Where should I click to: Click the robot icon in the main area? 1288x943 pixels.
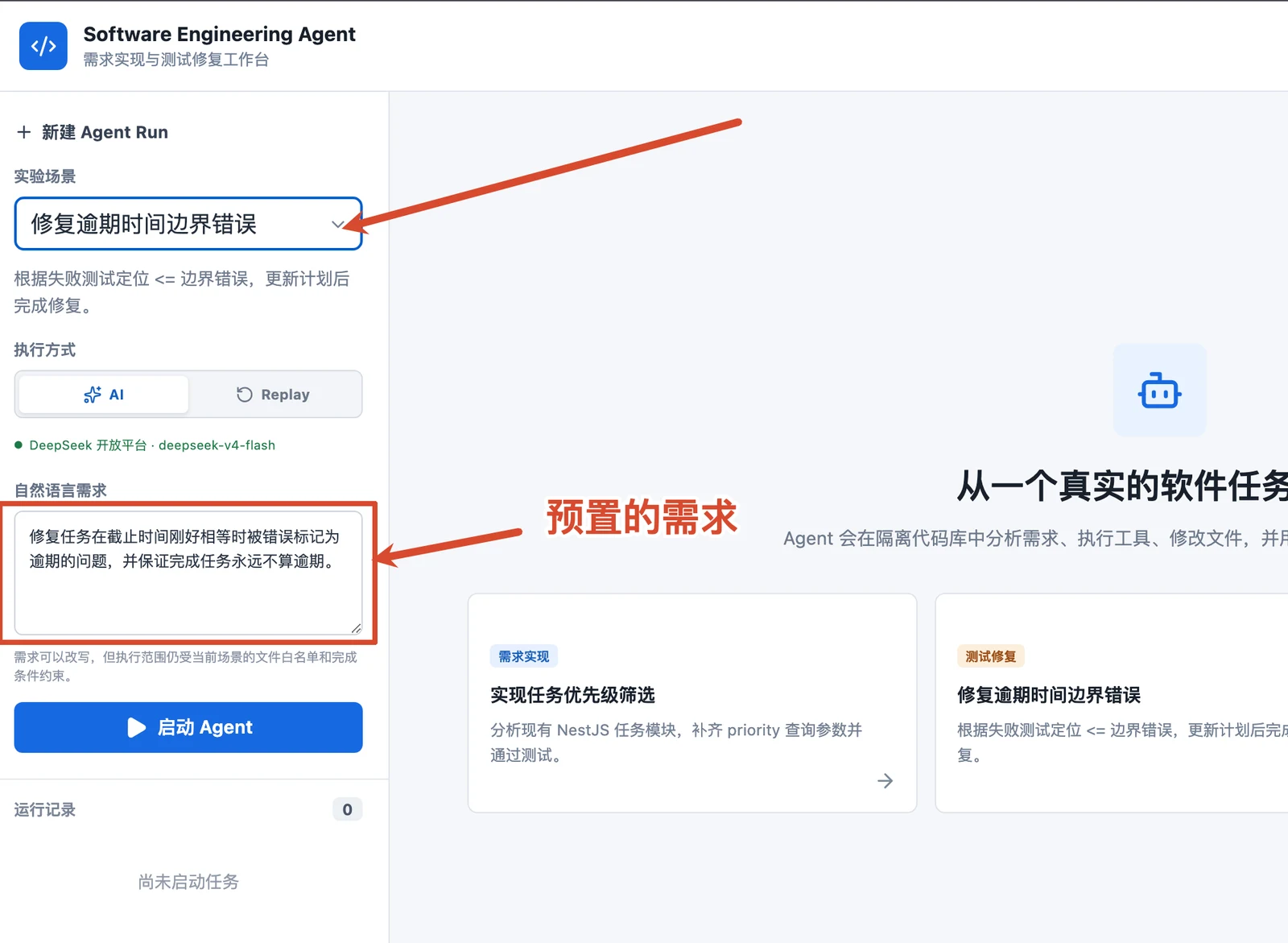pos(1159,391)
